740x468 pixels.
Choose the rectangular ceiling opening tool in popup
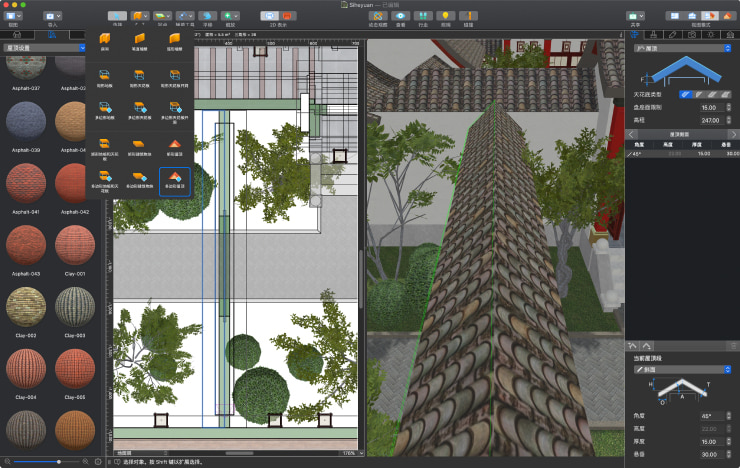[x=175, y=78]
